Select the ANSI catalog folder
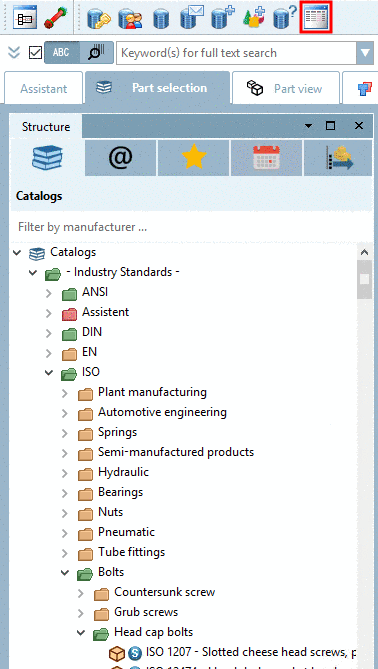 click(x=95, y=292)
